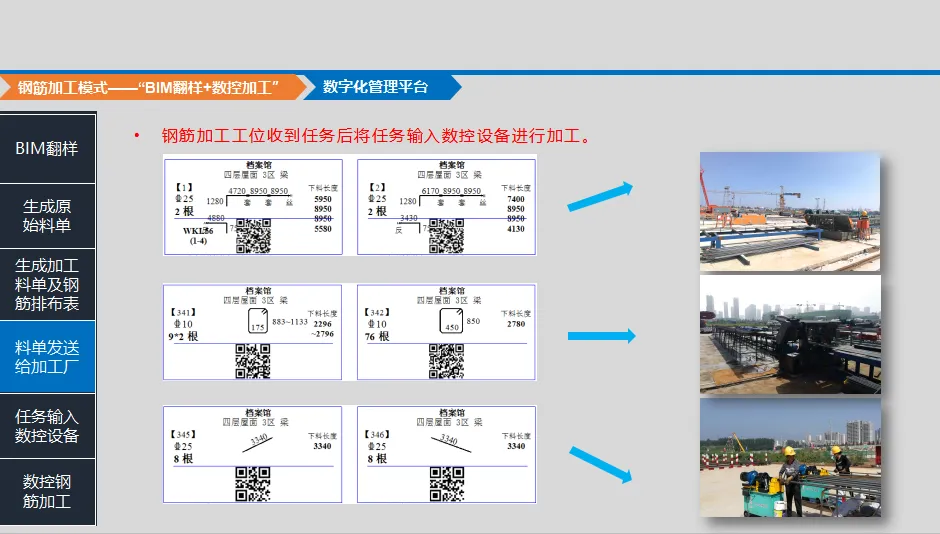
Task: Click the stirrup shape icon marked 450
Action: point(451,321)
